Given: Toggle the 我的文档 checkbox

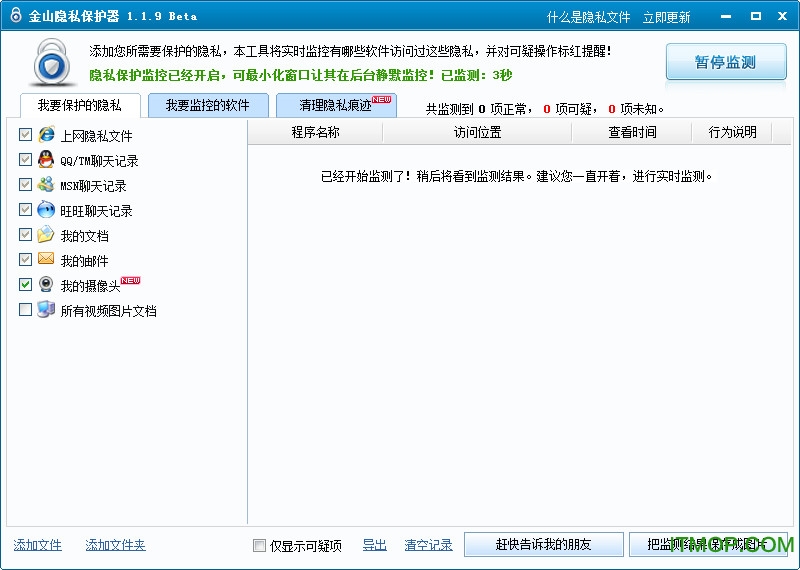Looking at the screenshot, I should [x=25, y=234].
